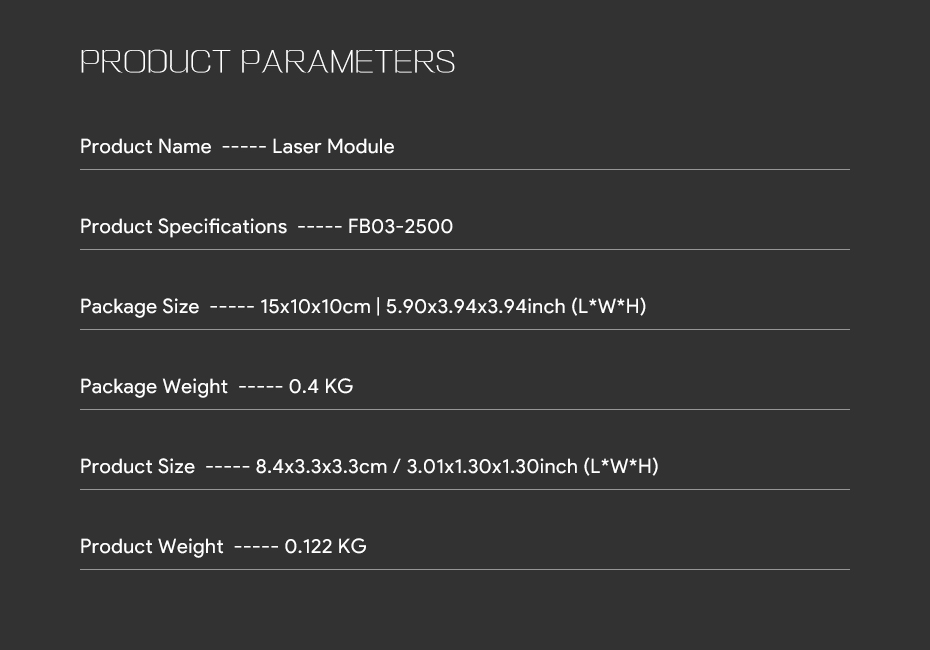Click the Package Size label

pos(139,307)
